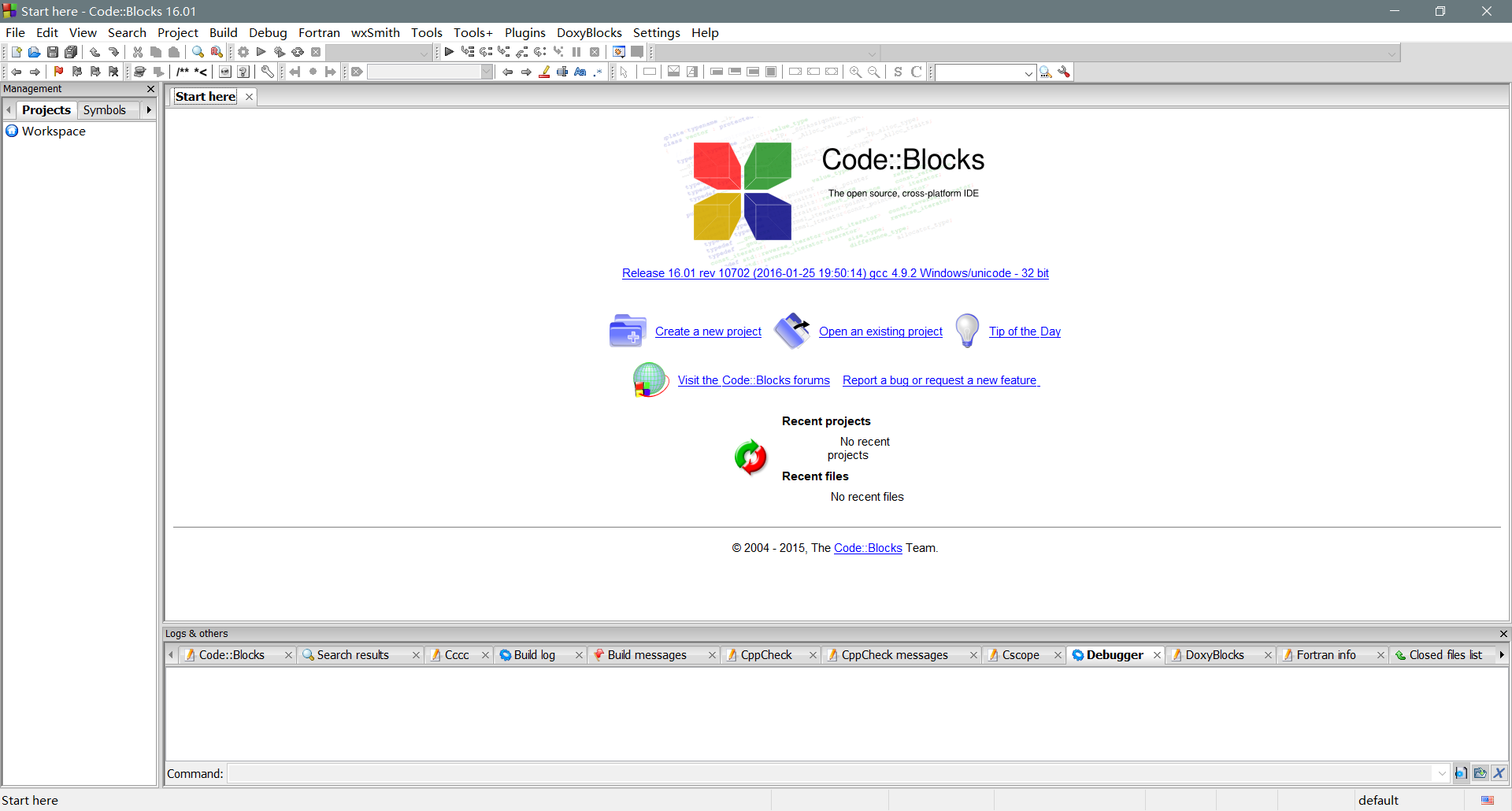The image size is (1512, 811).
Task: Select the Run tool to execute program
Action: point(261,52)
